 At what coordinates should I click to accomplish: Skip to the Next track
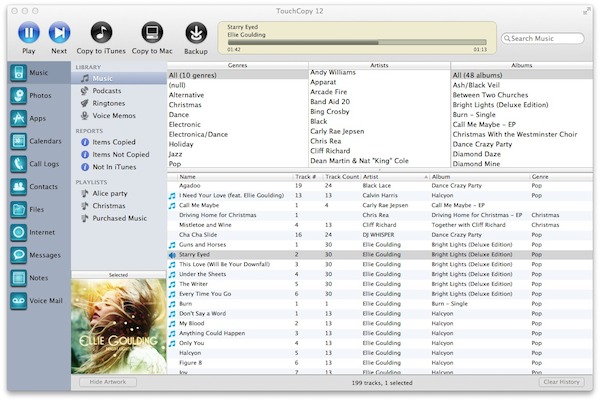pyautogui.click(x=59, y=33)
